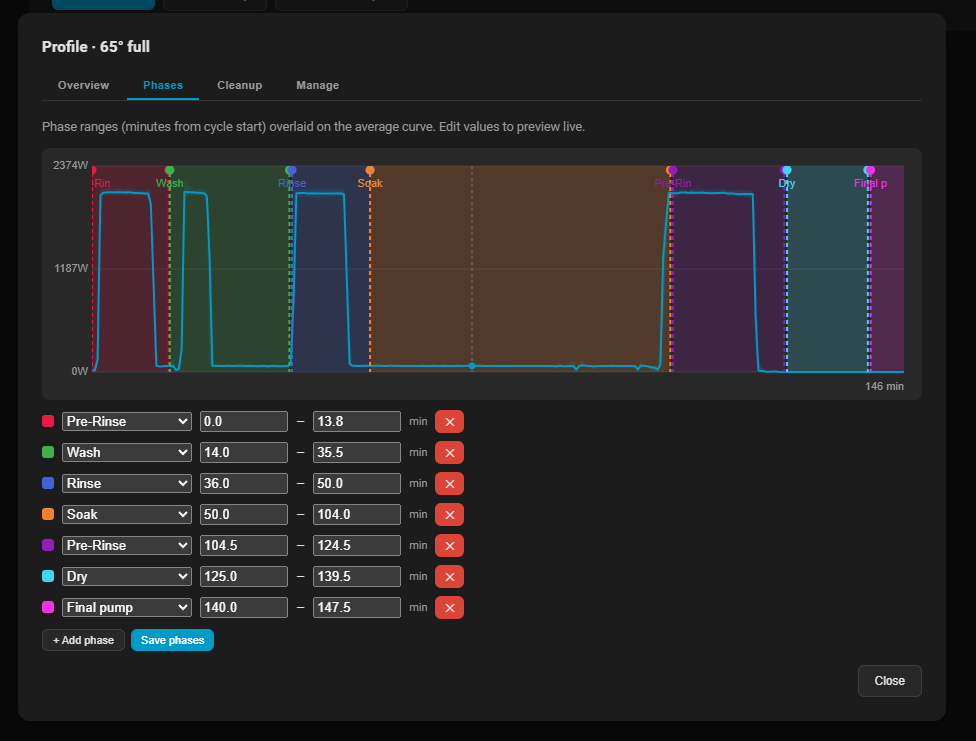Image resolution: width=976 pixels, height=741 pixels.
Task: Delete the first Pre-Rinse phase row
Action: coord(449,422)
